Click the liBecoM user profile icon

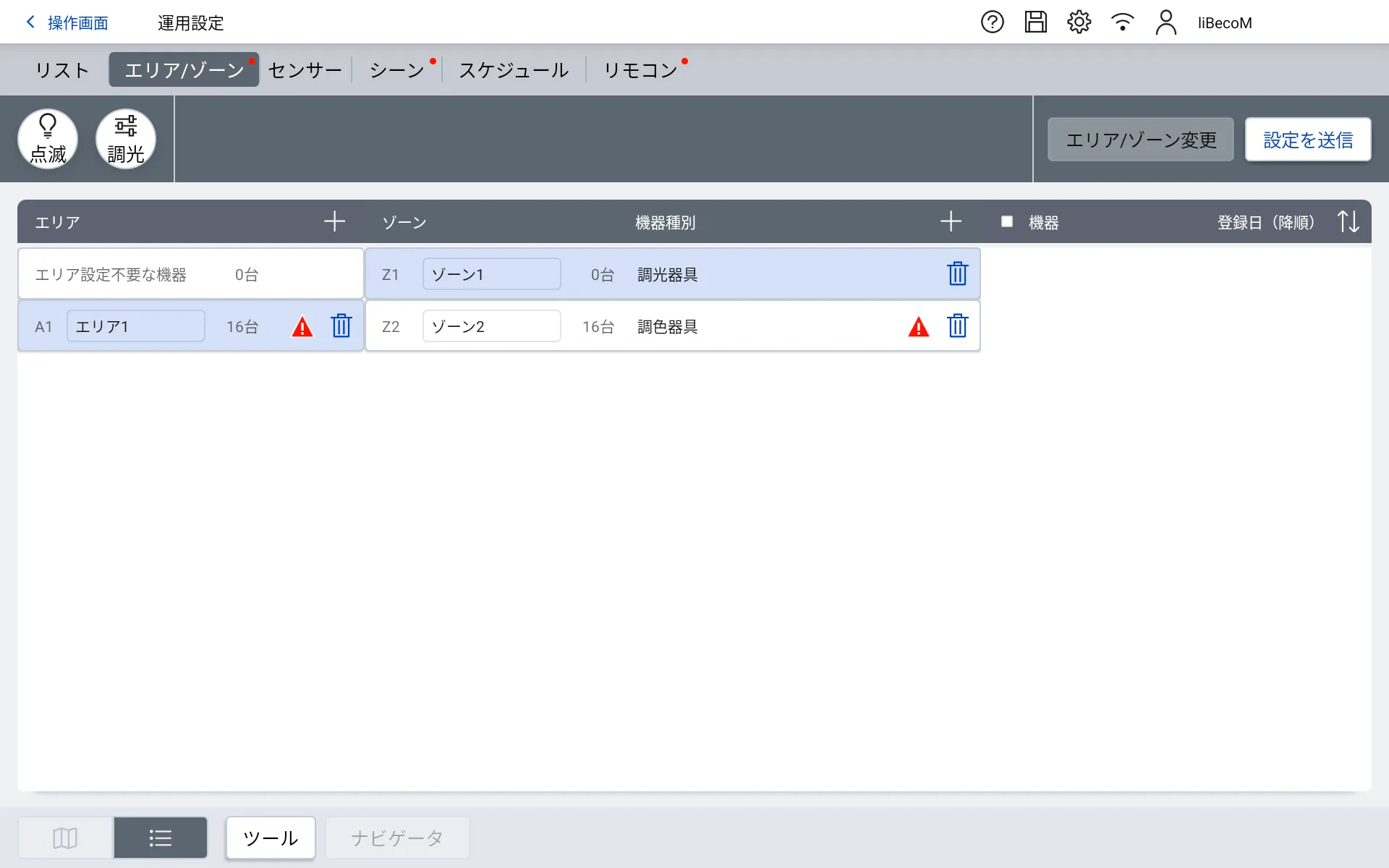click(x=1165, y=22)
